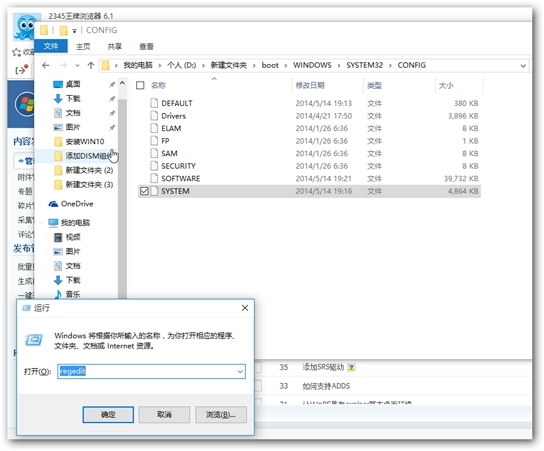
Task: Tick the select-all checkbox beside 名称
Action: tap(140, 85)
